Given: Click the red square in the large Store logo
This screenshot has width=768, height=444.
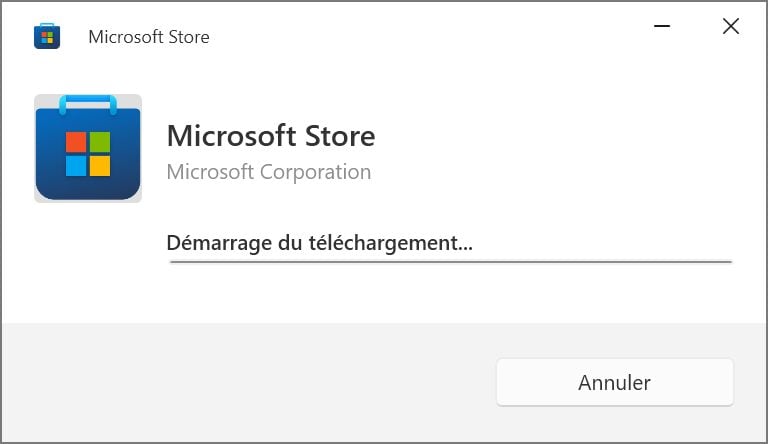Looking at the screenshot, I should 76,142.
